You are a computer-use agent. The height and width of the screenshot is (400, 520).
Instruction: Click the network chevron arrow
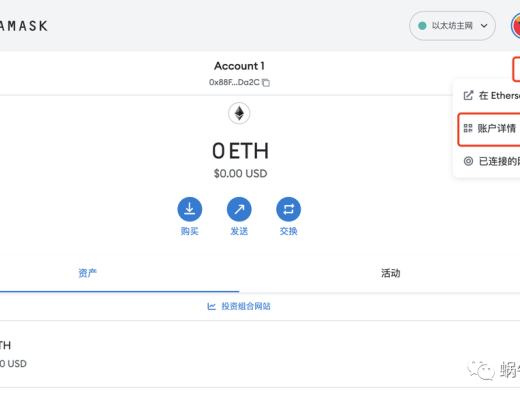coord(484,26)
